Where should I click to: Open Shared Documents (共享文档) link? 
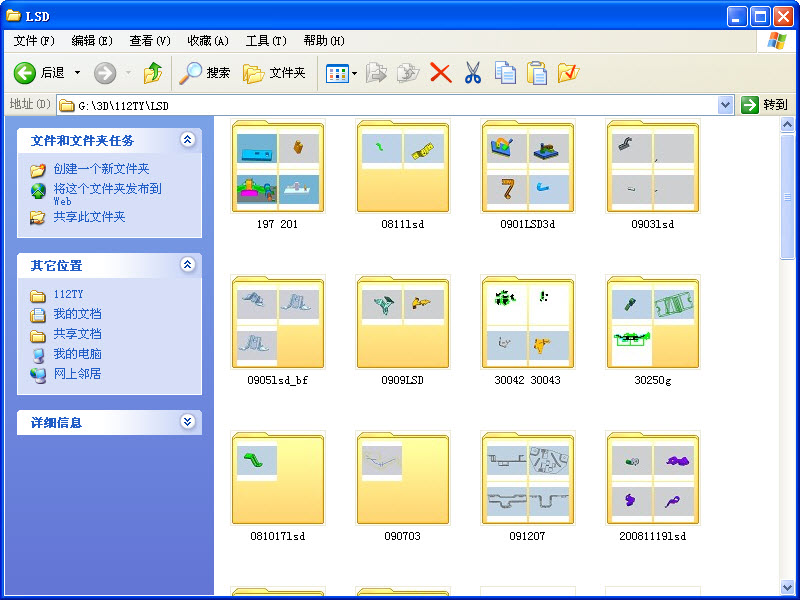pyautogui.click(x=78, y=334)
